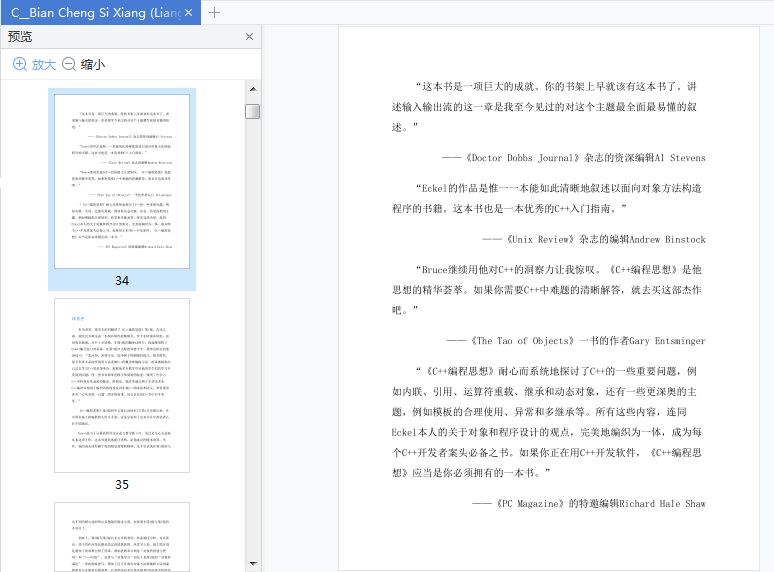Click the Doctor Dobbs Journal attribution line
The height and width of the screenshot is (572, 774).
click(x=574, y=158)
